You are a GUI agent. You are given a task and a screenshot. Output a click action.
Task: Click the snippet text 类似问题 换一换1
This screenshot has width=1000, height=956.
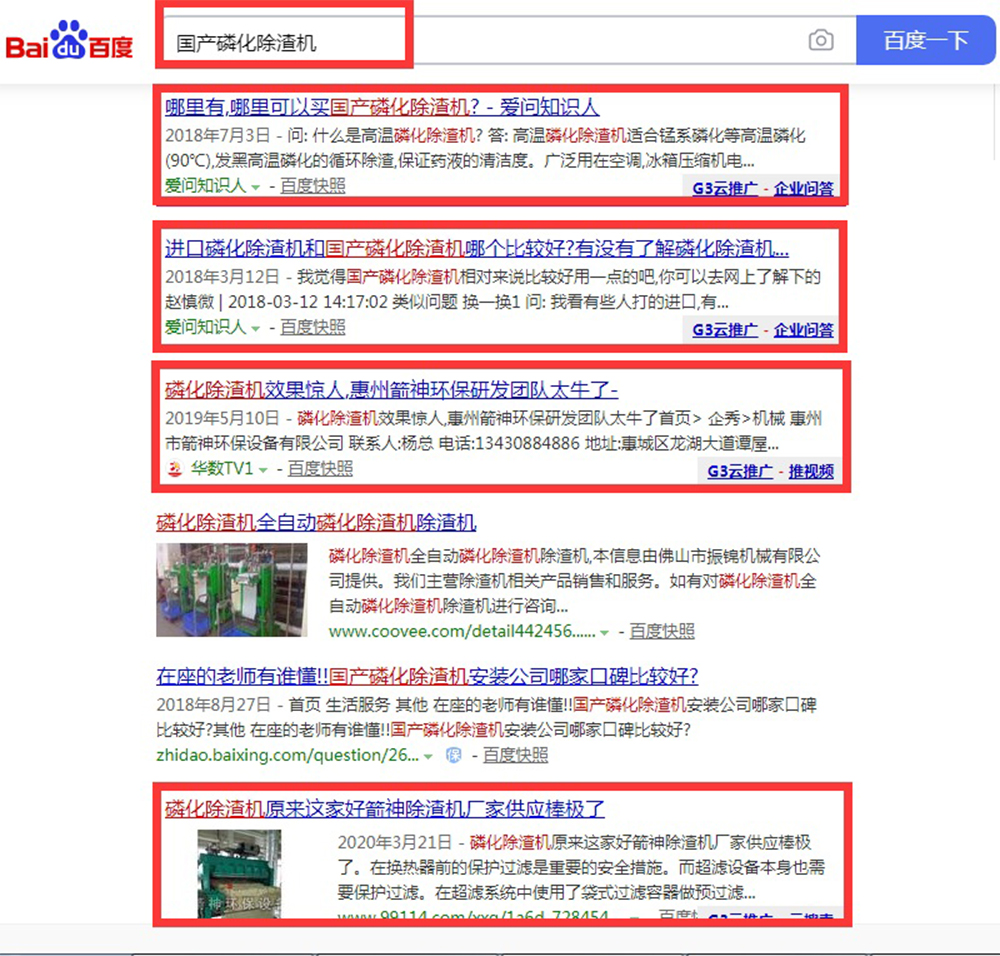click(x=456, y=302)
